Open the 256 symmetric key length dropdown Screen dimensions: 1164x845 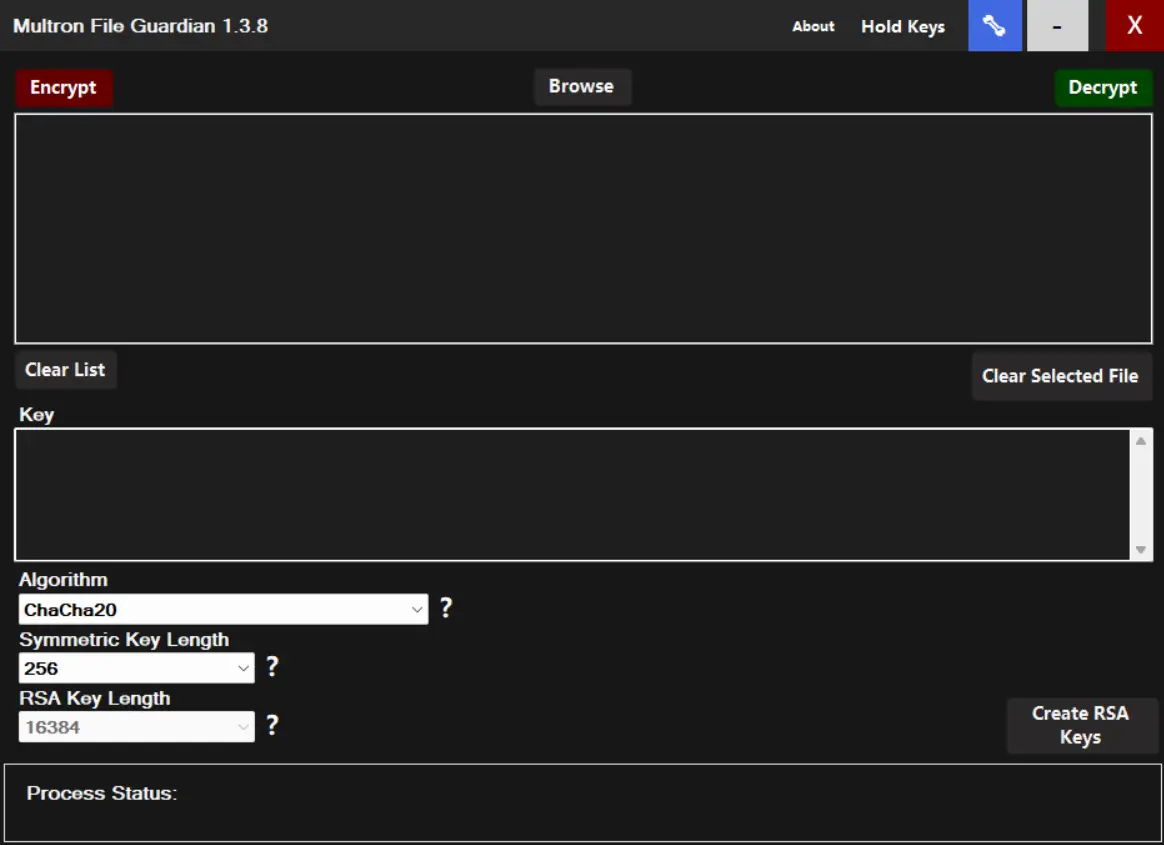[137, 668]
